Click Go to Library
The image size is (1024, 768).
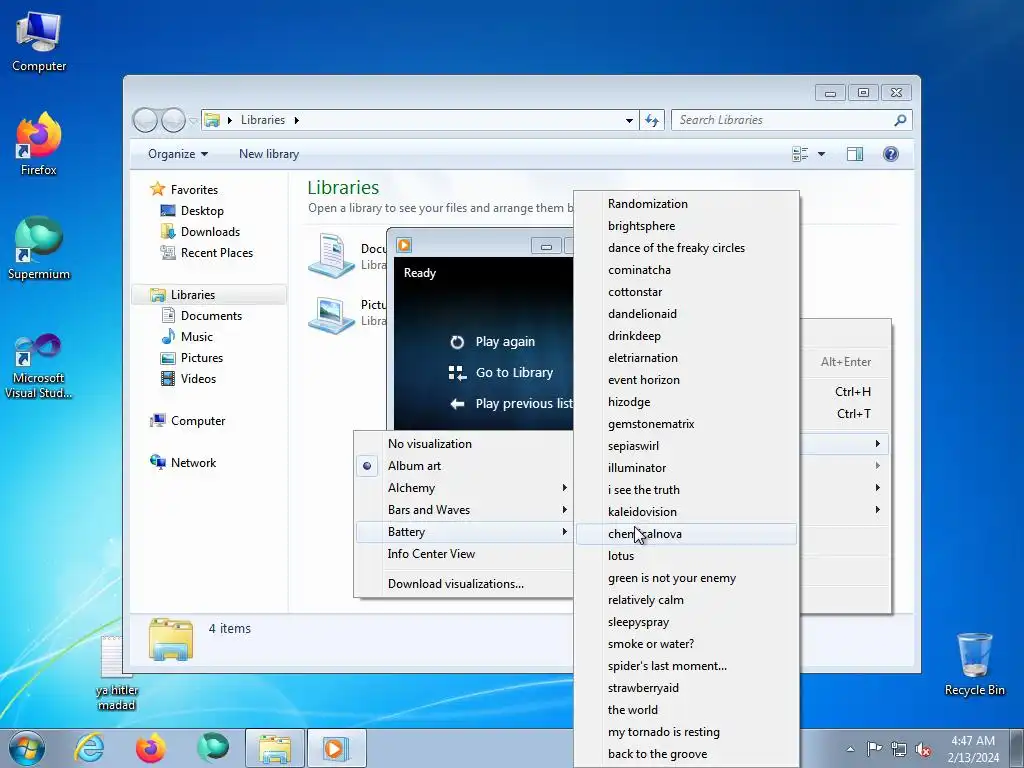pos(502,373)
